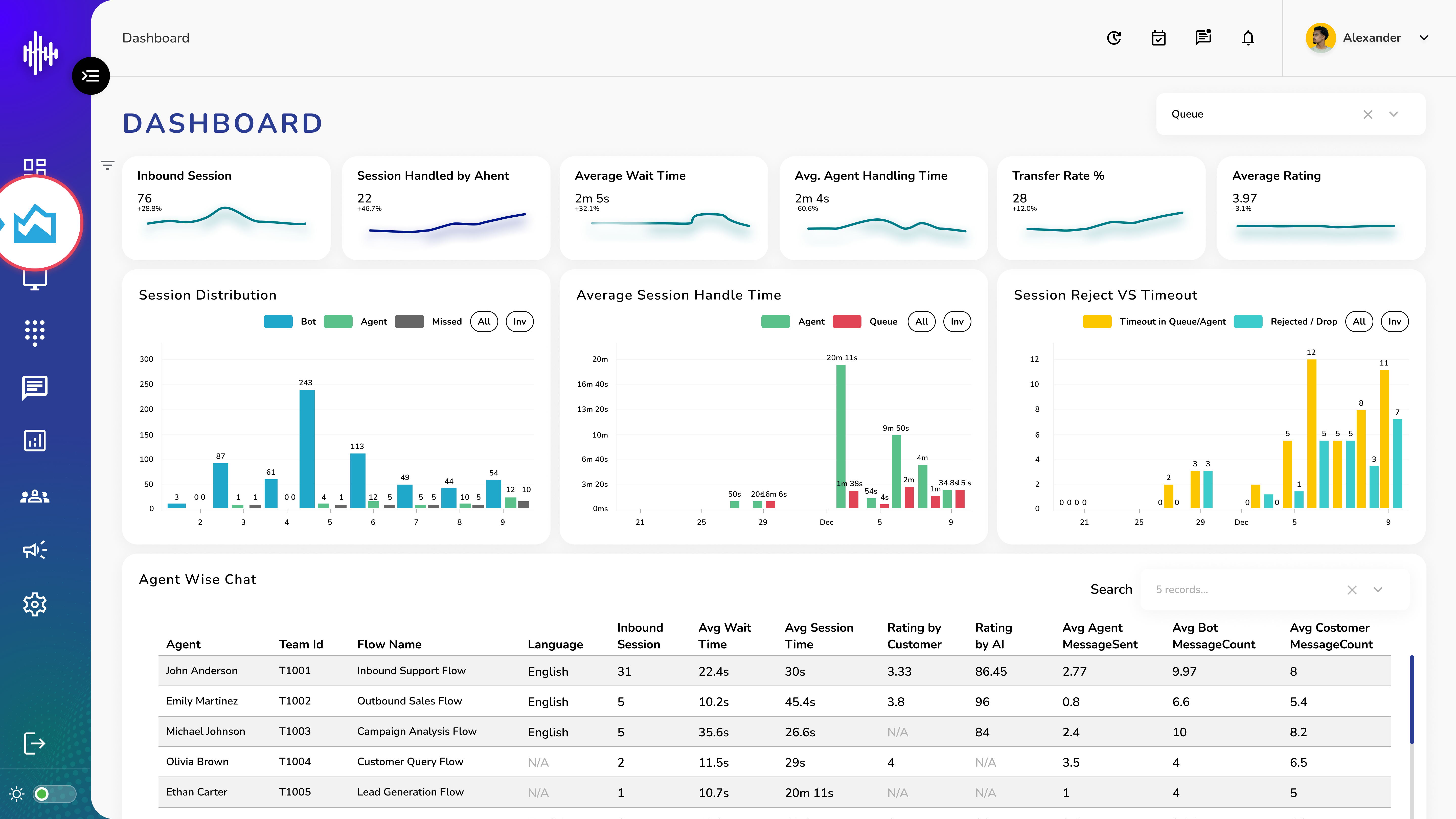Screen dimensions: 1456x819
Task: Clear the records search with X
Action: click(1352, 589)
